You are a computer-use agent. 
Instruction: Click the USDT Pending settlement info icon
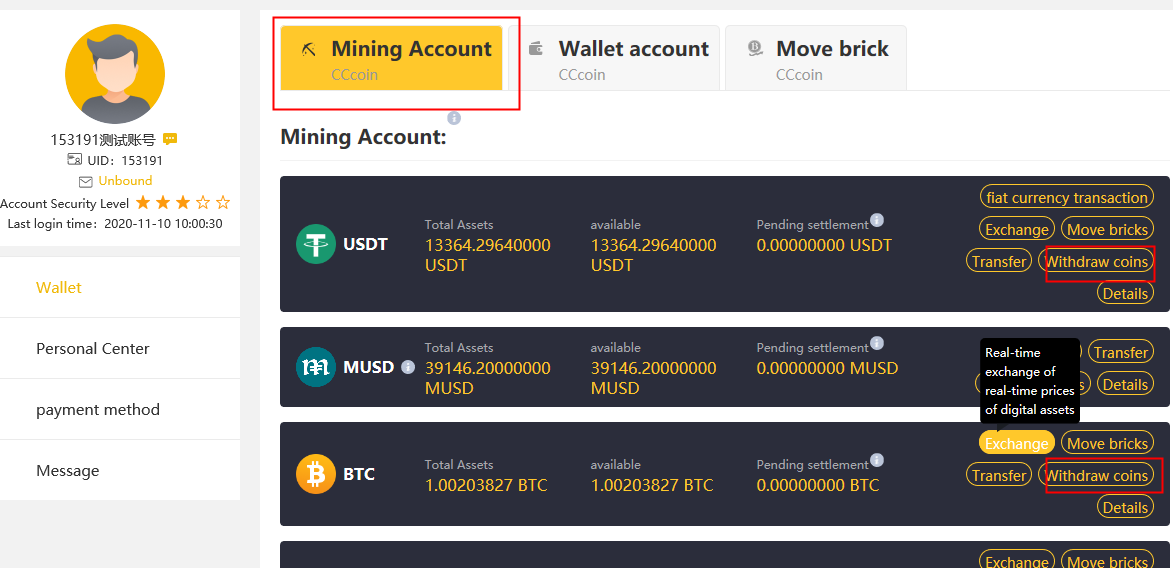point(877,221)
